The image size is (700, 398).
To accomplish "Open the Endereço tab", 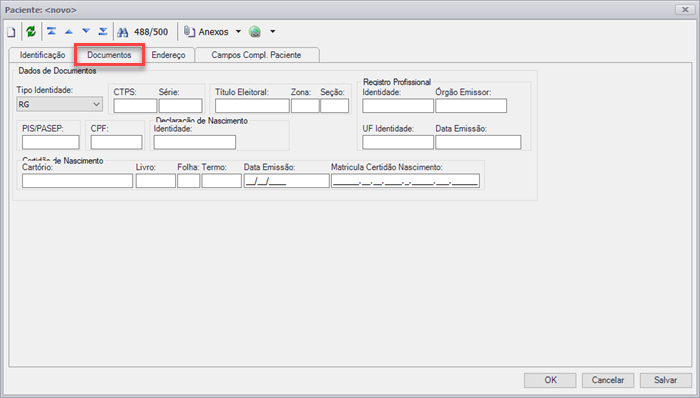I will tap(168, 55).
